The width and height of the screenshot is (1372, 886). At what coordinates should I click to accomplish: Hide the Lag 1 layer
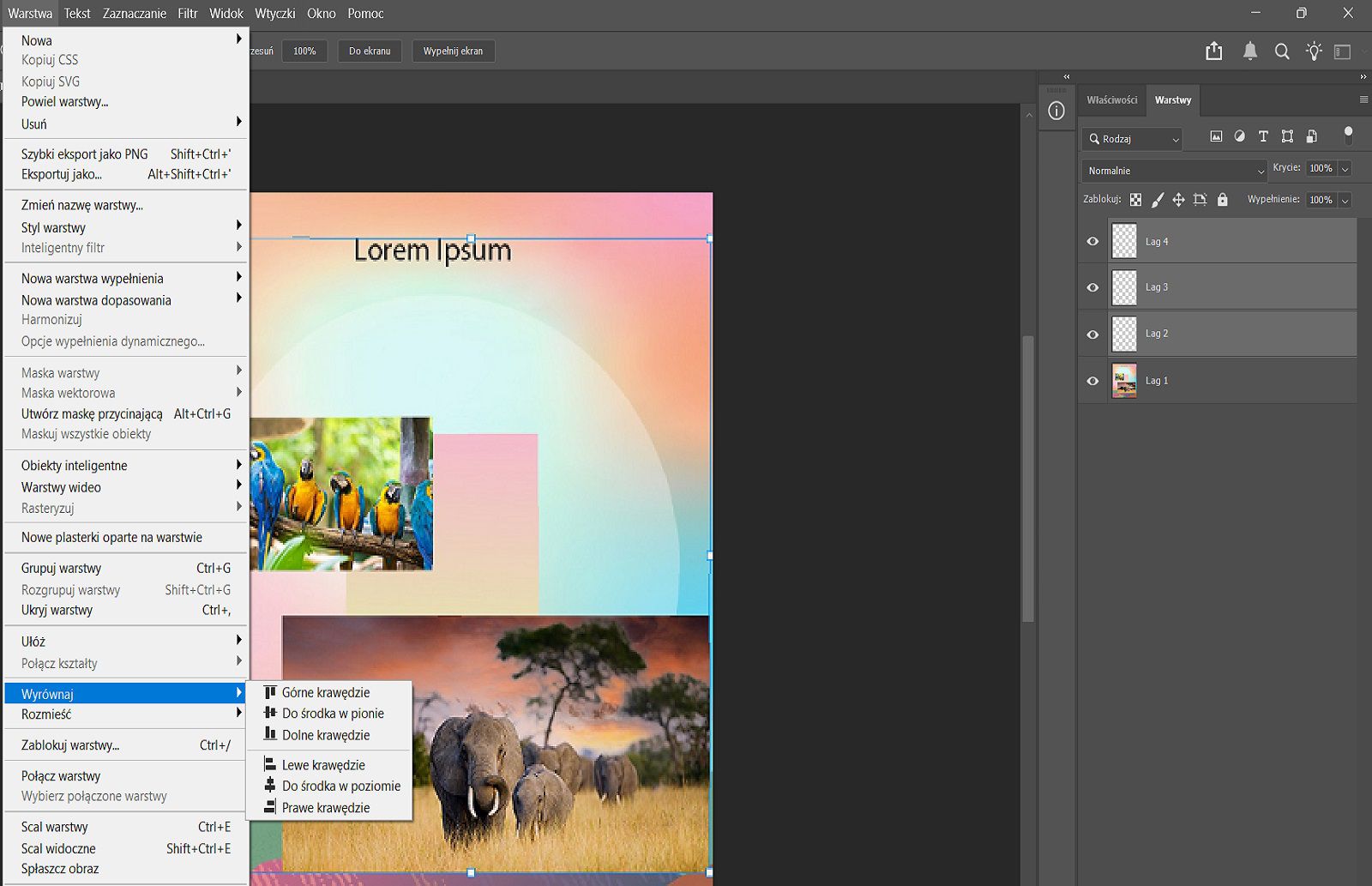point(1092,381)
